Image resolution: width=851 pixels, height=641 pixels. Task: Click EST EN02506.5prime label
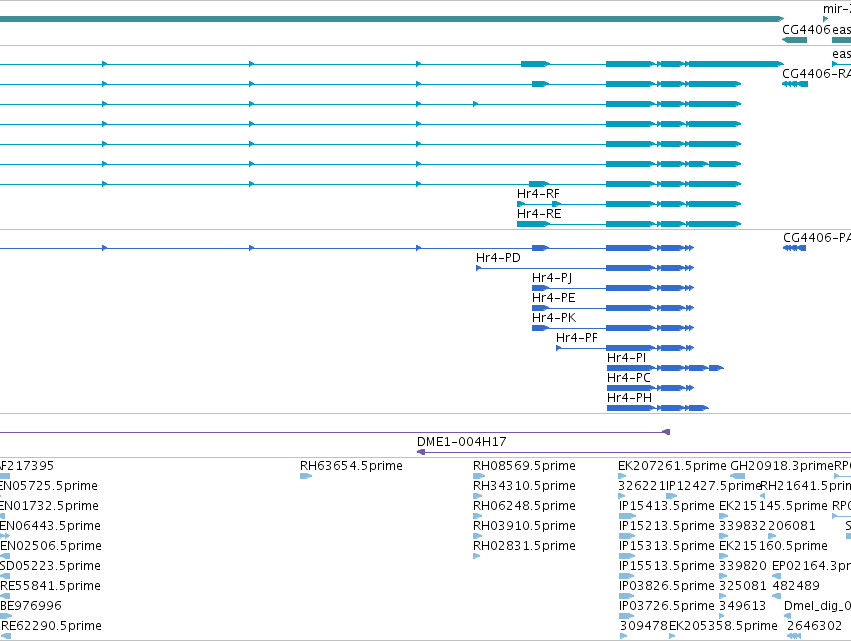pyautogui.click(x=51, y=546)
